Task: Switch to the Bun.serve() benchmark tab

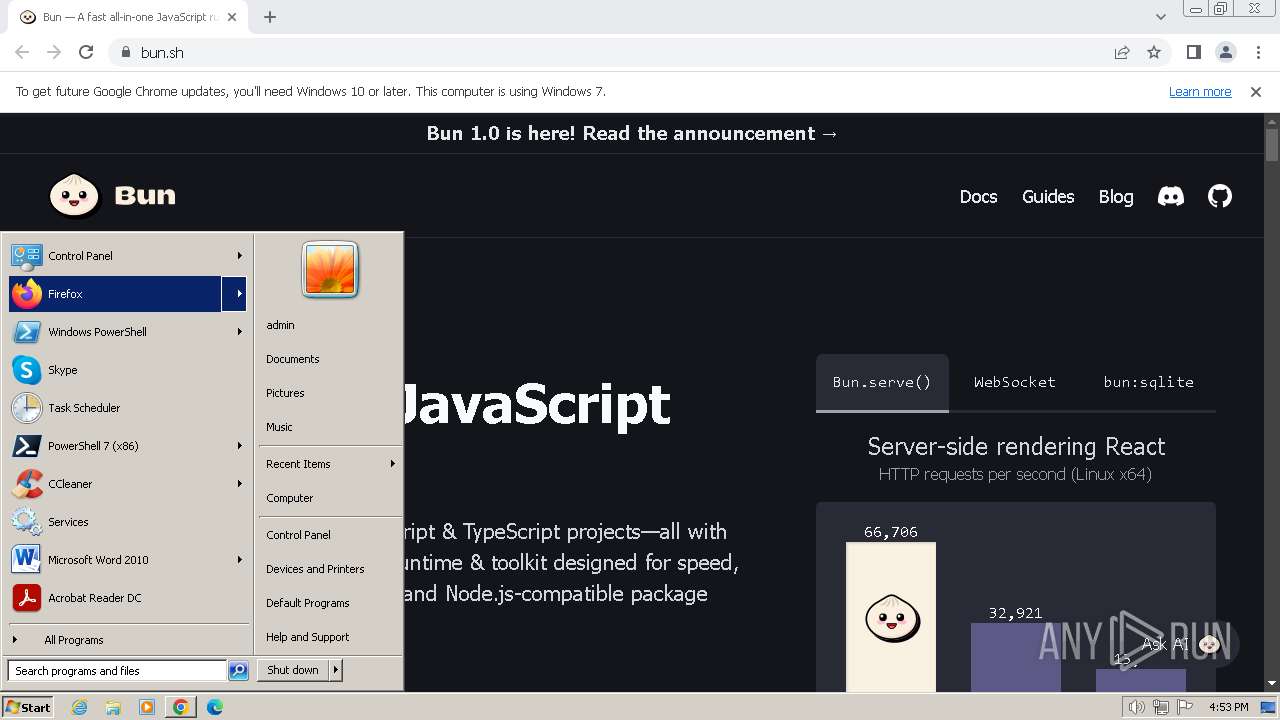Action: [x=882, y=382]
